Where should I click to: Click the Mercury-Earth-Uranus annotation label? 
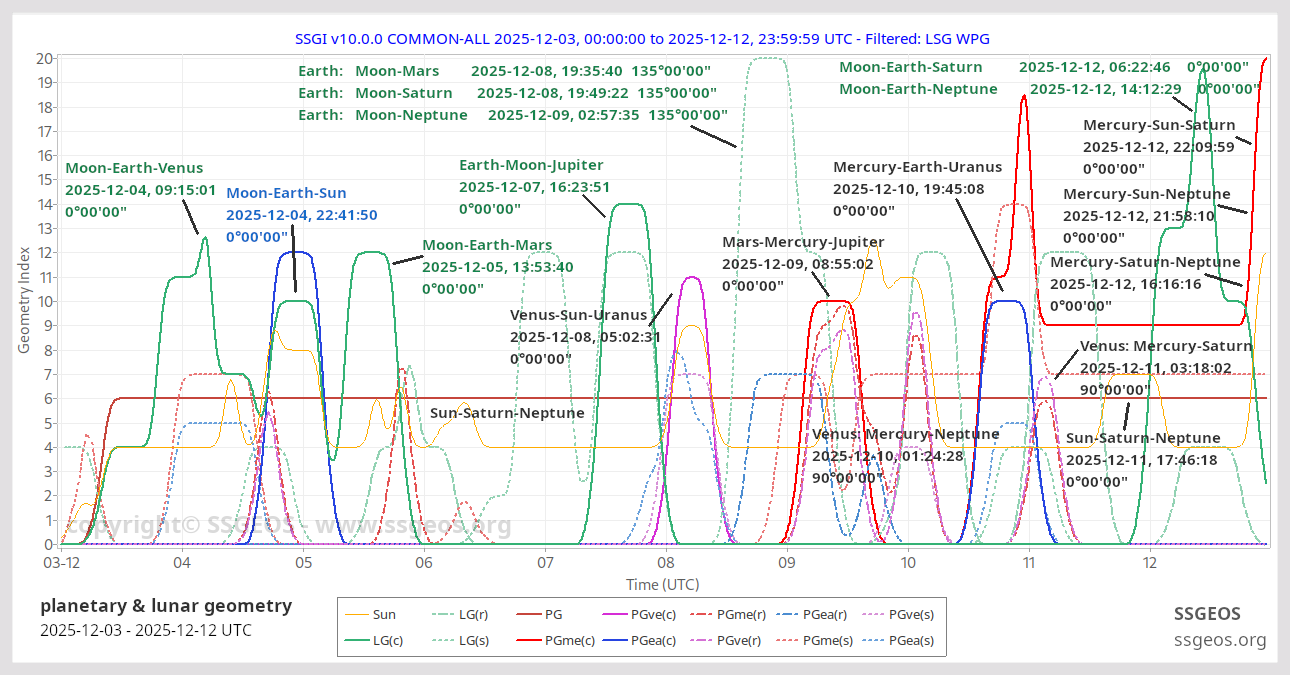click(909, 166)
